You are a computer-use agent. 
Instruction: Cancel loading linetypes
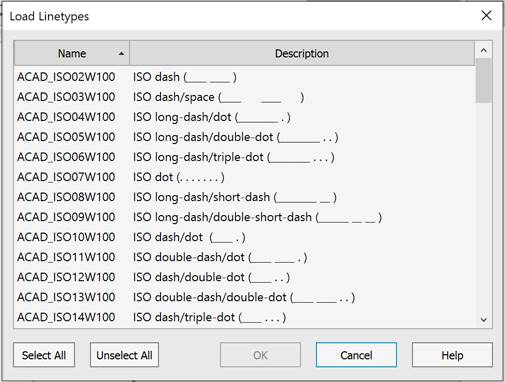[356, 355]
